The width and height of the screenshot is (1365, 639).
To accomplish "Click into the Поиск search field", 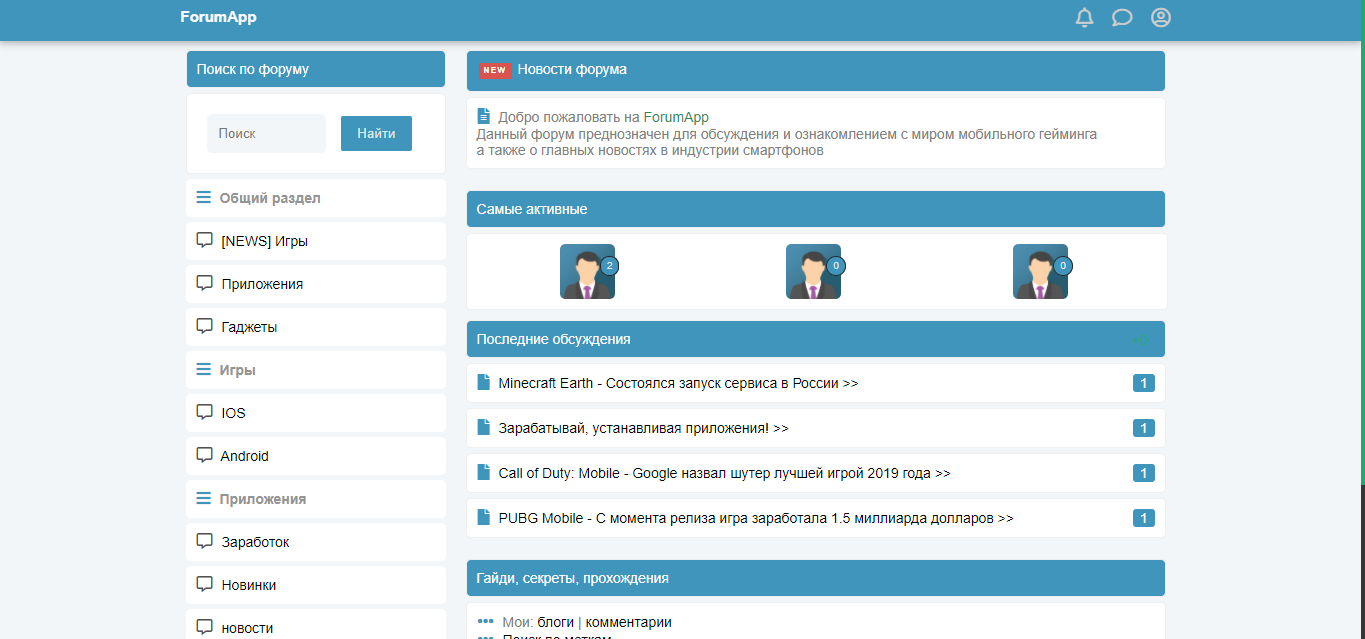I will pos(266,134).
